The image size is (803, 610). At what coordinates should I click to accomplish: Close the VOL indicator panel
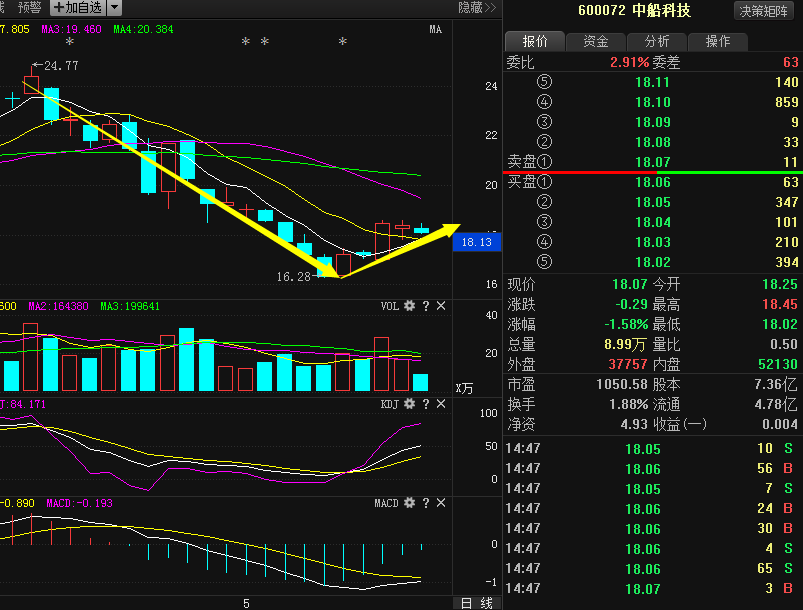[x=441, y=306]
